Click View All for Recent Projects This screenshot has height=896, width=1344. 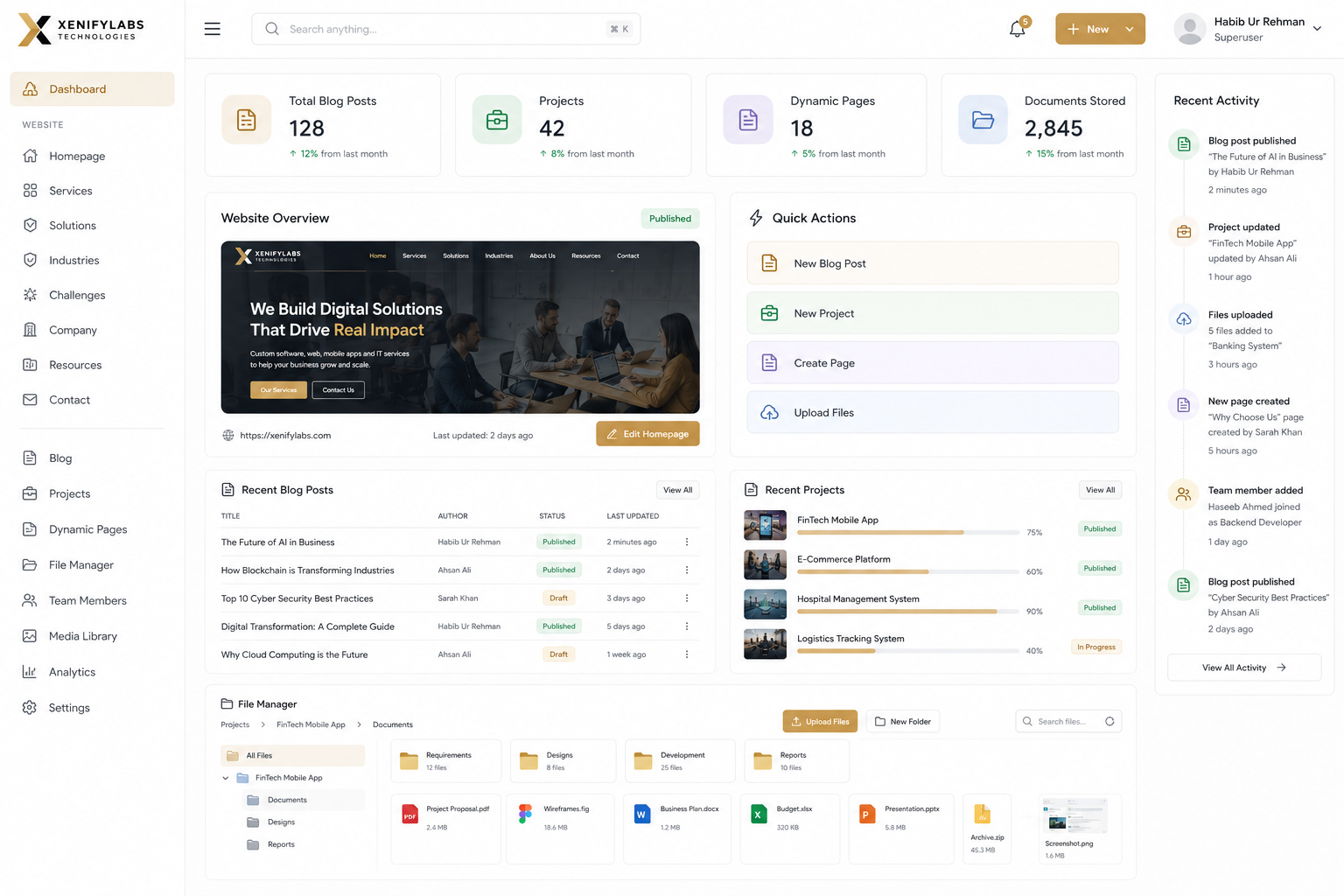[x=1100, y=490]
